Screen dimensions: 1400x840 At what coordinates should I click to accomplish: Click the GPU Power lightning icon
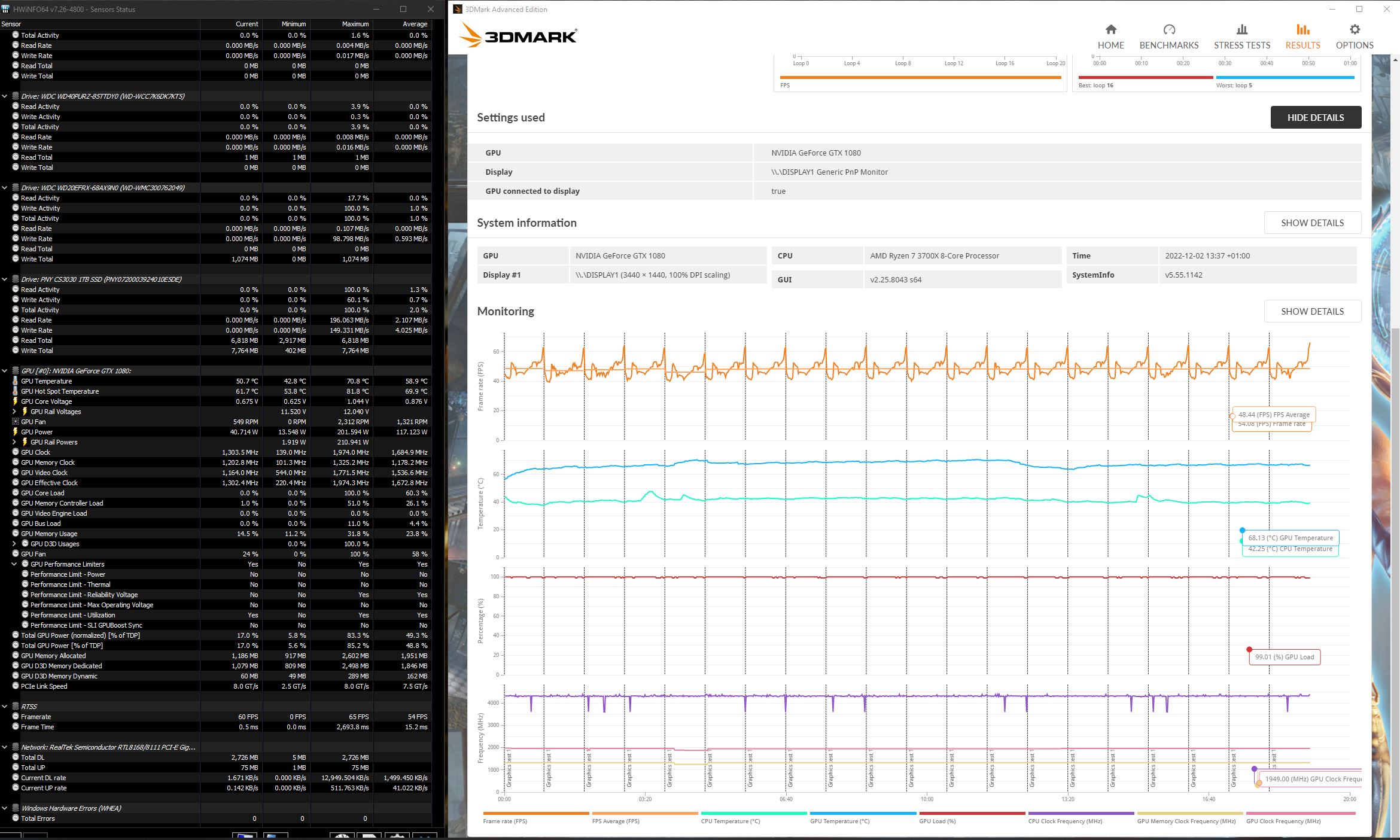click(x=16, y=432)
